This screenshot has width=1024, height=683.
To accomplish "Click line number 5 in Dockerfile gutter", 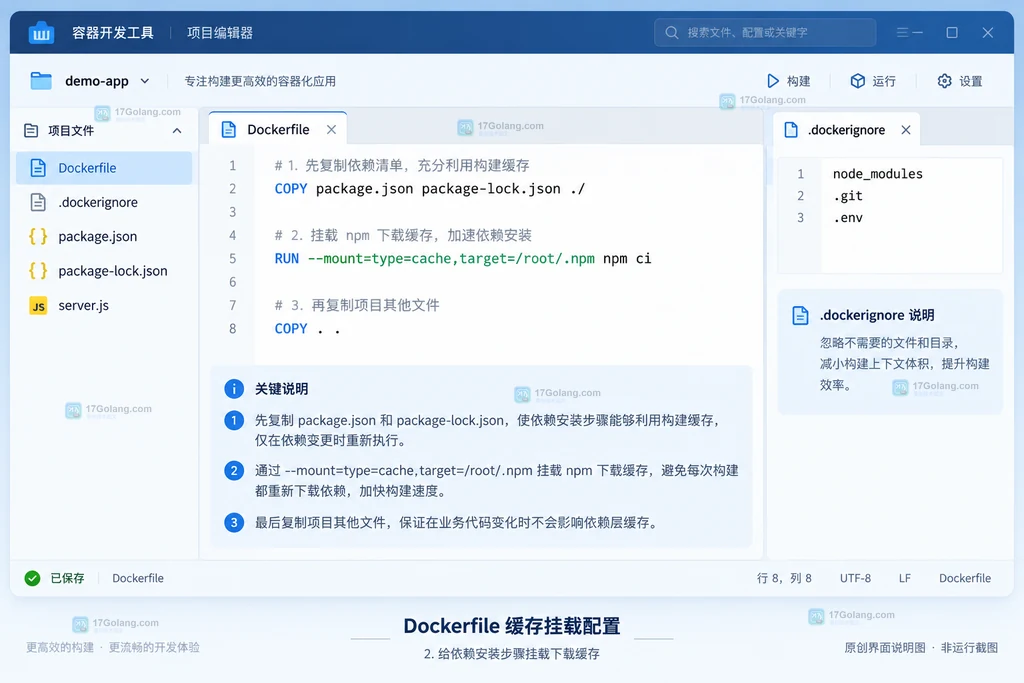I will [232, 259].
